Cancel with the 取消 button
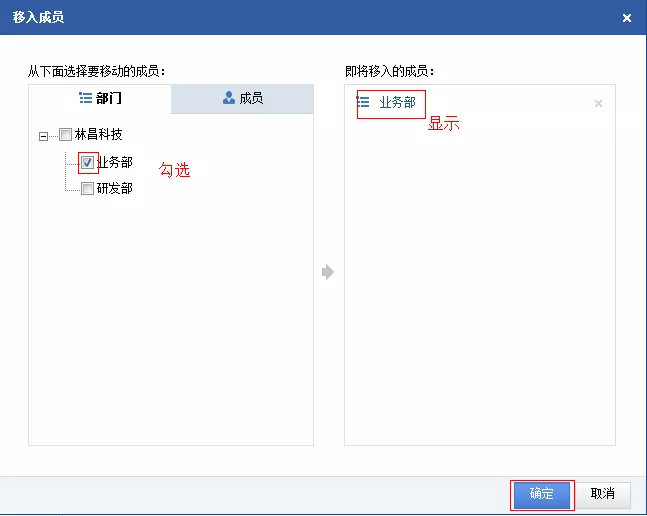 pos(602,494)
